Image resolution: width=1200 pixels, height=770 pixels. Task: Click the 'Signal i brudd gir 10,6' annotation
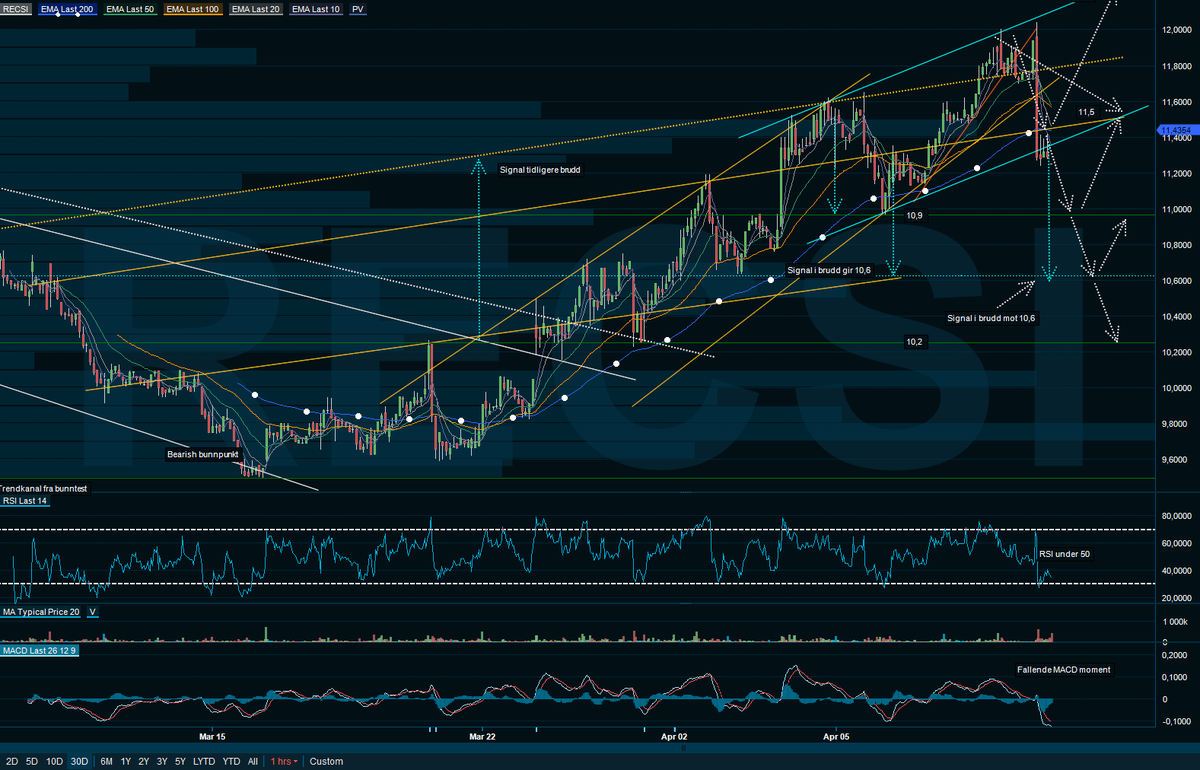click(829, 270)
